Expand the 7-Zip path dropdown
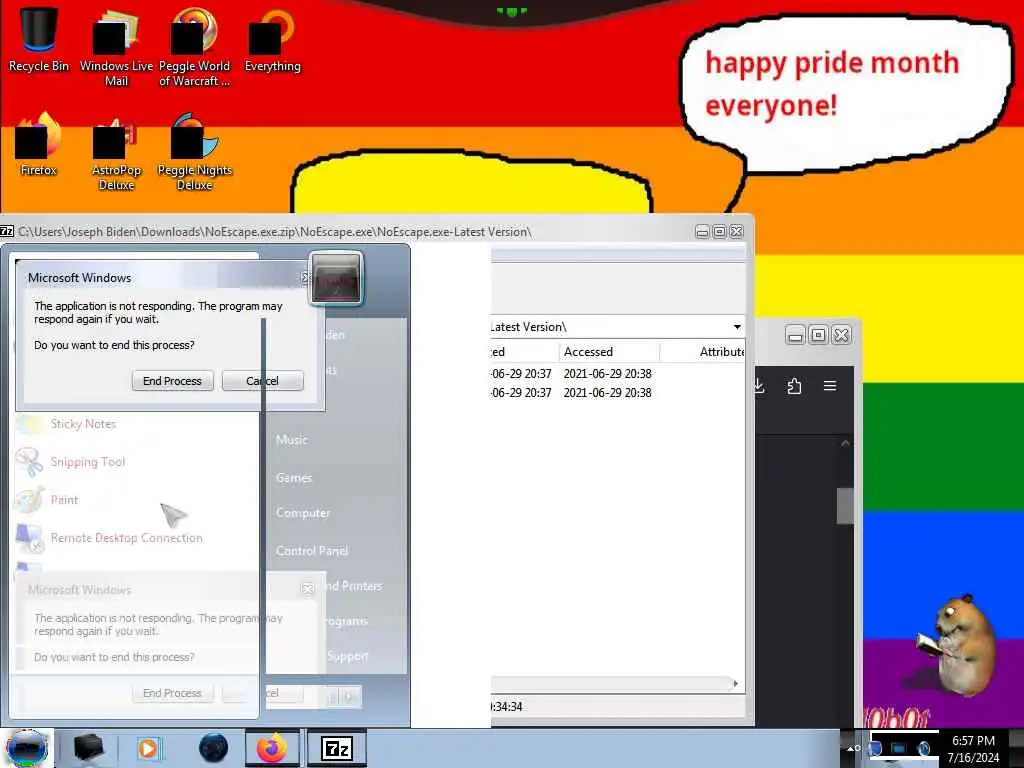 pyautogui.click(x=737, y=327)
